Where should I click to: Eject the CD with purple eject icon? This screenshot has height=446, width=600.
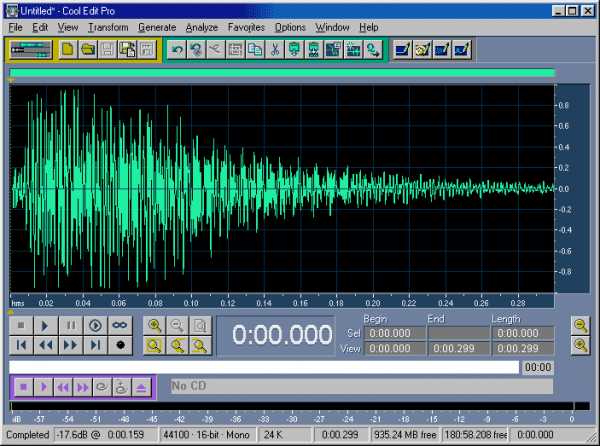142,386
